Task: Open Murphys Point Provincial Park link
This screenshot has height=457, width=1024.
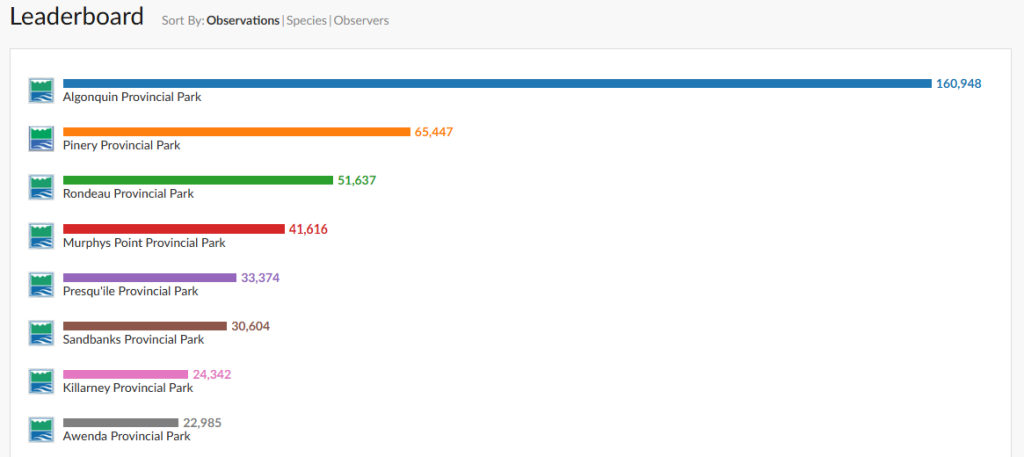Action: [x=144, y=243]
